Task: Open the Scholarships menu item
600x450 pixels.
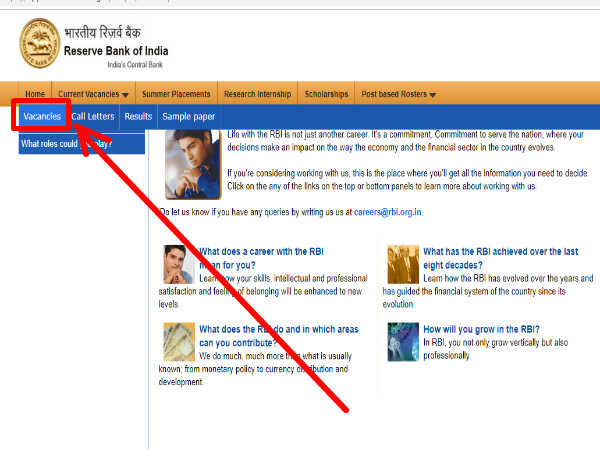Action: [326, 94]
